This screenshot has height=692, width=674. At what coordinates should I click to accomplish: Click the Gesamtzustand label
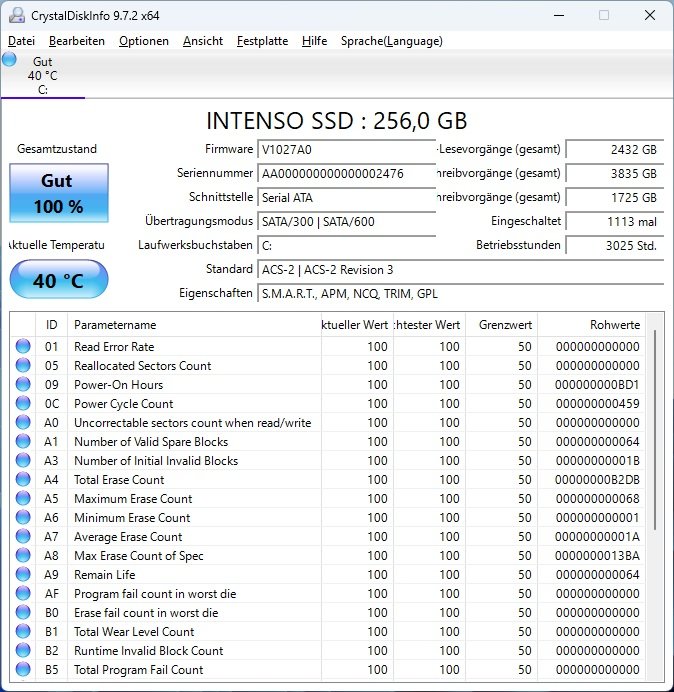click(x=57, y=149)
